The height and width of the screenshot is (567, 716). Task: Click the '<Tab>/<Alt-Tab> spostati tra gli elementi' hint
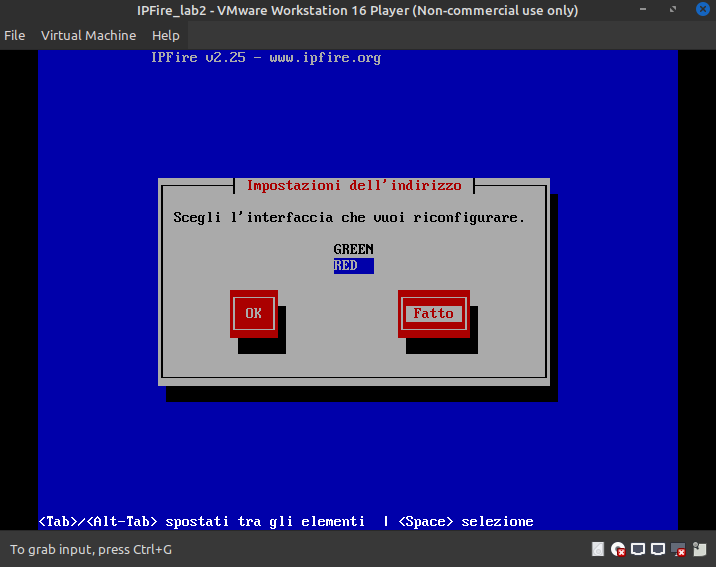pyautogui.click(x=201, y=521)
